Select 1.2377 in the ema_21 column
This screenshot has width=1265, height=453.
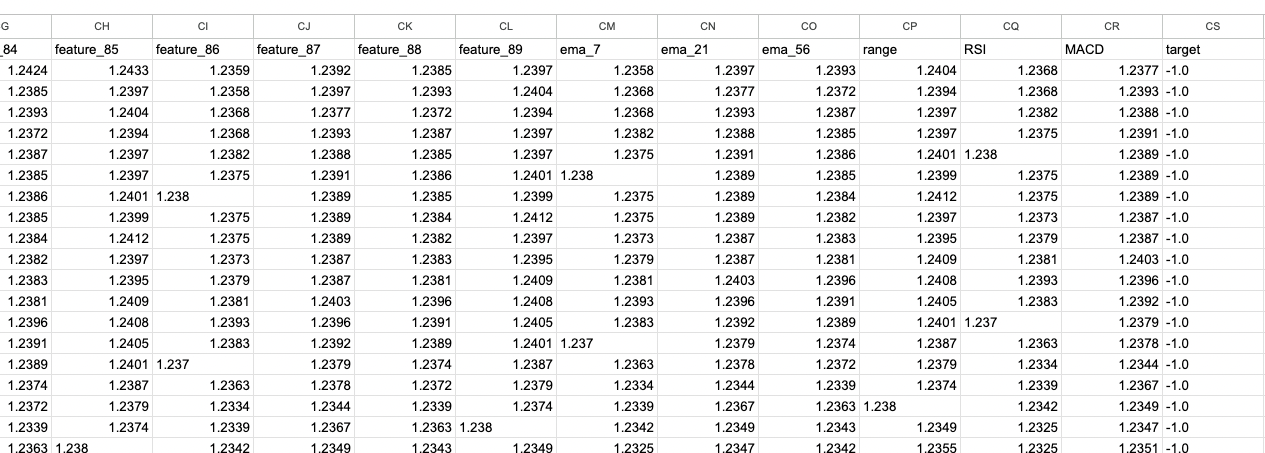(708, 91)
